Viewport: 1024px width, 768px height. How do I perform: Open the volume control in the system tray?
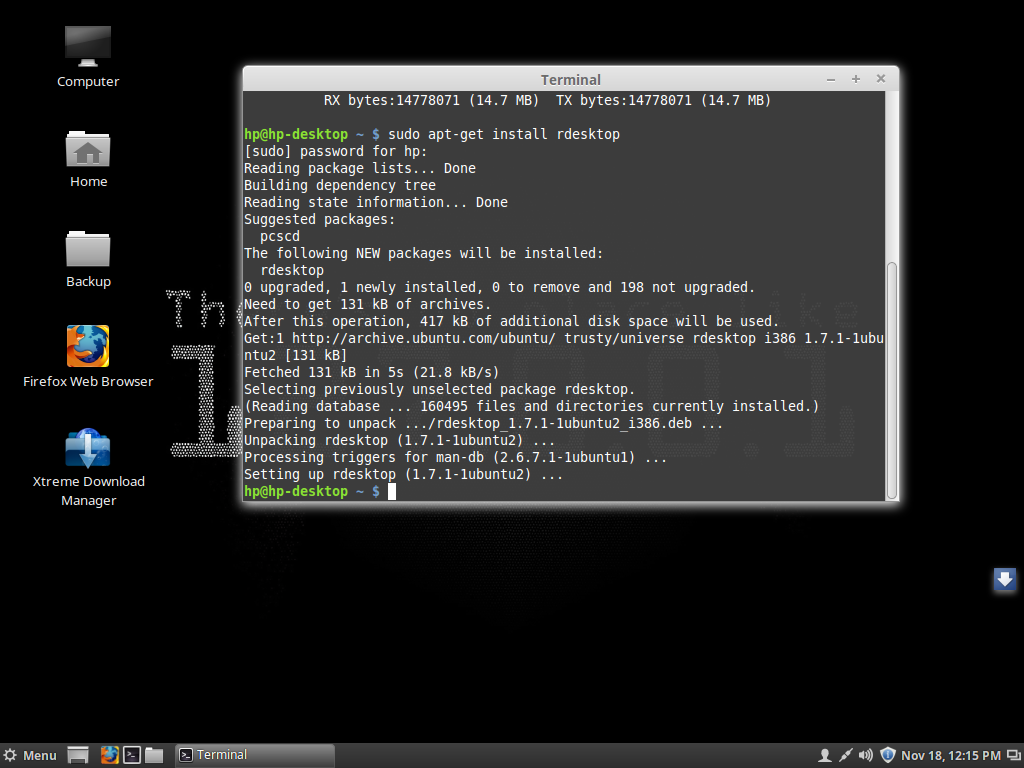[864, 754]
